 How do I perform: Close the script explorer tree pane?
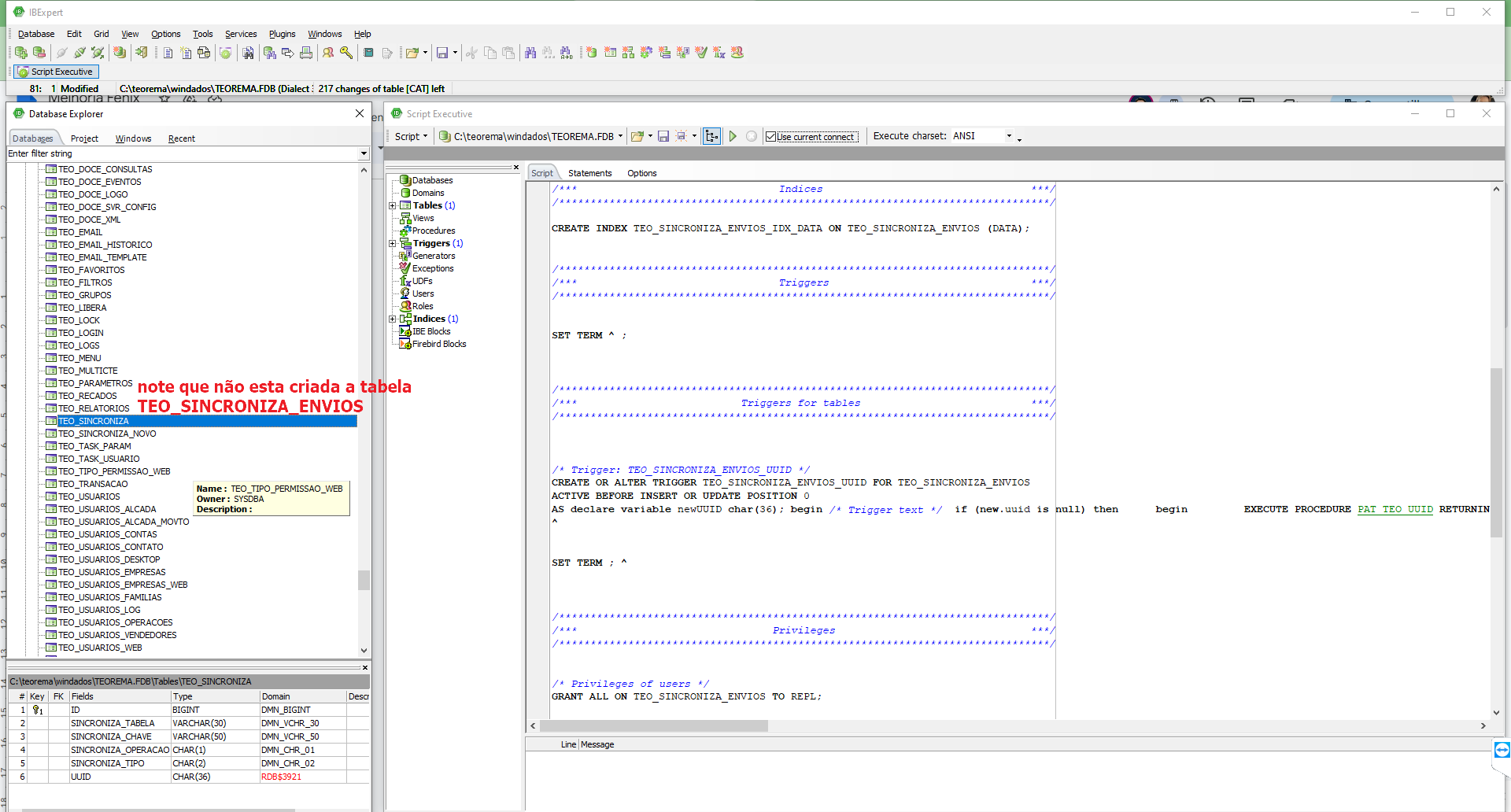point(516,168)
